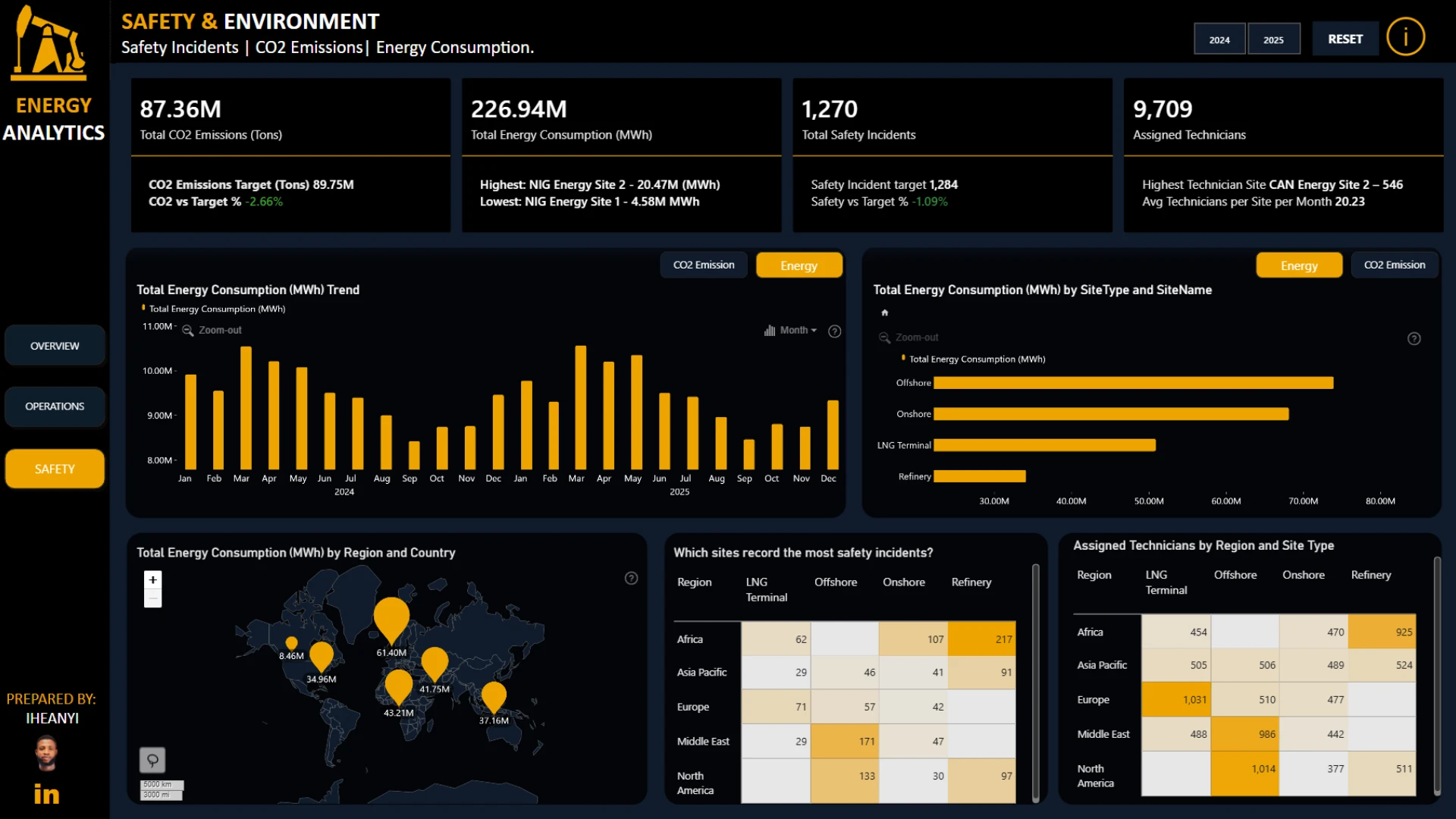
Task: Click the oil pump Energy Analytics logo
Action: (x=49, y=43)
